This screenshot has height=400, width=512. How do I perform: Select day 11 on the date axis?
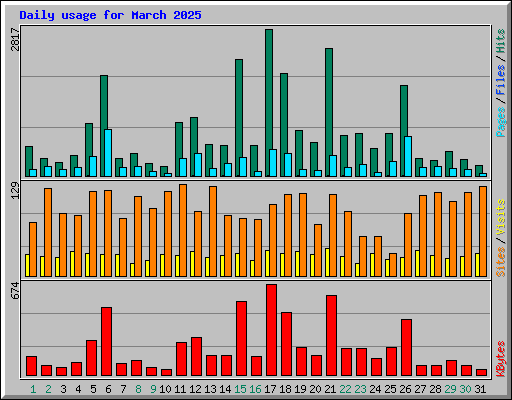tap(180, 389)
